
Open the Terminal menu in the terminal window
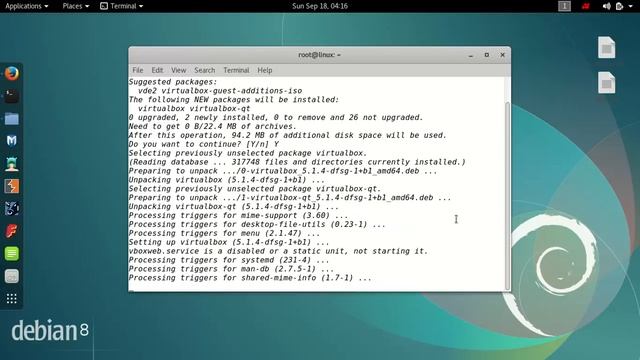click(236, 70)
